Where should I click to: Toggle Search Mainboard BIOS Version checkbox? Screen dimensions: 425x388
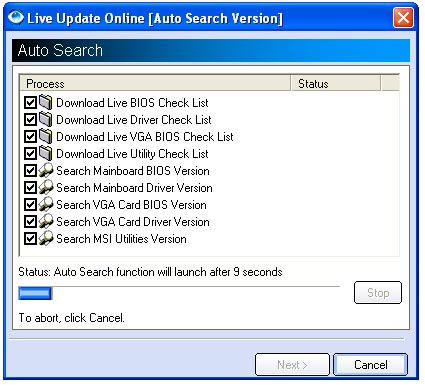(x=30, y=171)
